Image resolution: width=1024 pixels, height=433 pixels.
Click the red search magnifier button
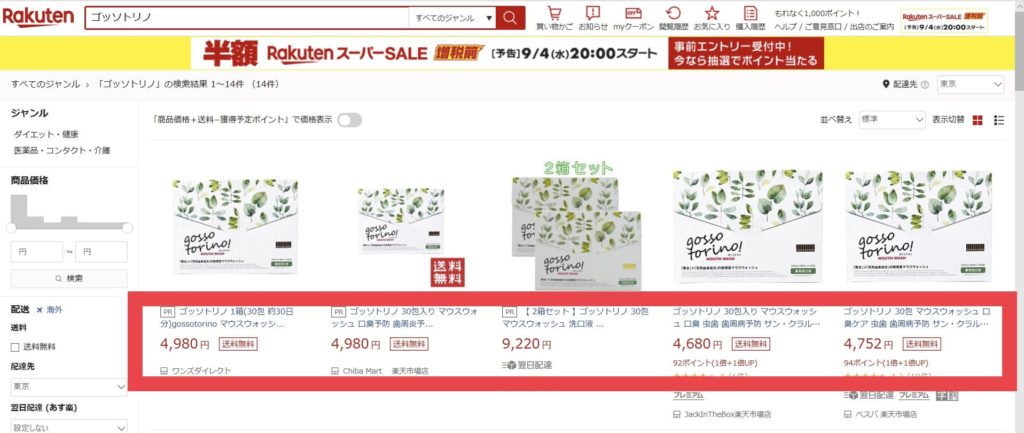coord(510,18)
